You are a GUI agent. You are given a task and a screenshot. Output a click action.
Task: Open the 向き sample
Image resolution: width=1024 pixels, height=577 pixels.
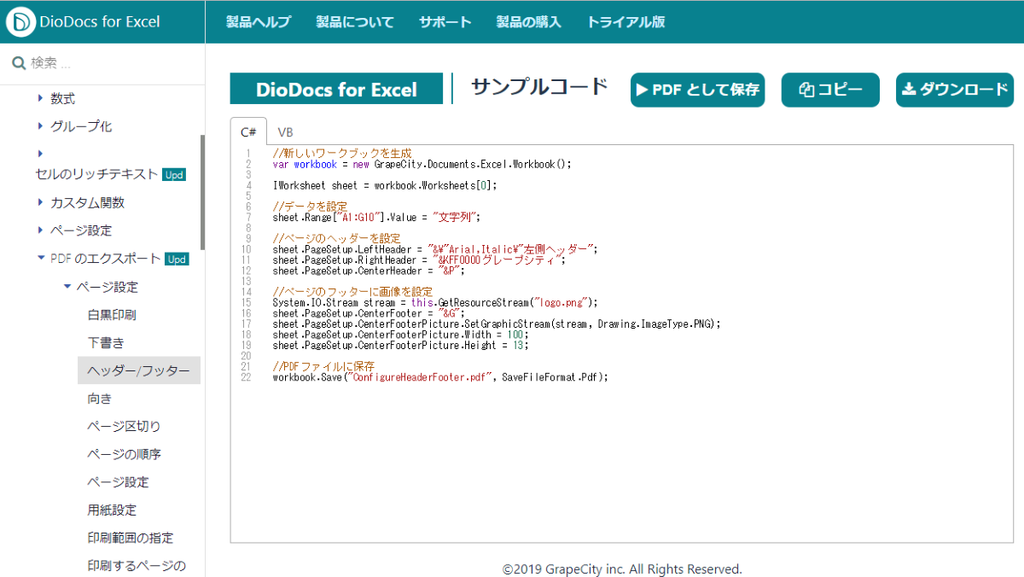[99, 399]
